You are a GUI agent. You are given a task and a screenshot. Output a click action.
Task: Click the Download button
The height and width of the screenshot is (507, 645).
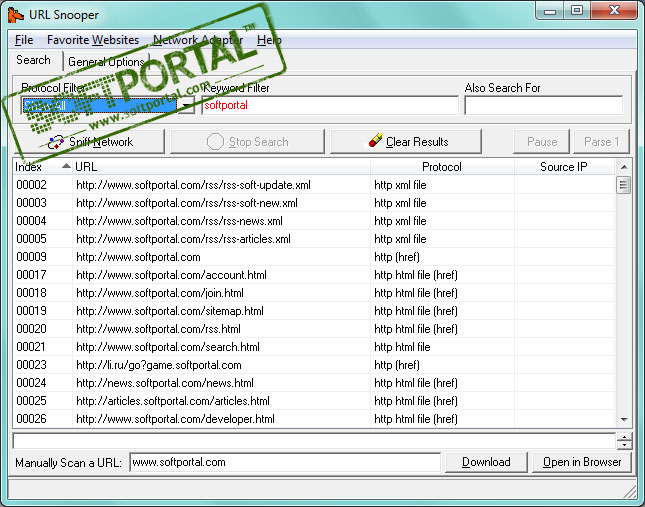tap(486, 462)
